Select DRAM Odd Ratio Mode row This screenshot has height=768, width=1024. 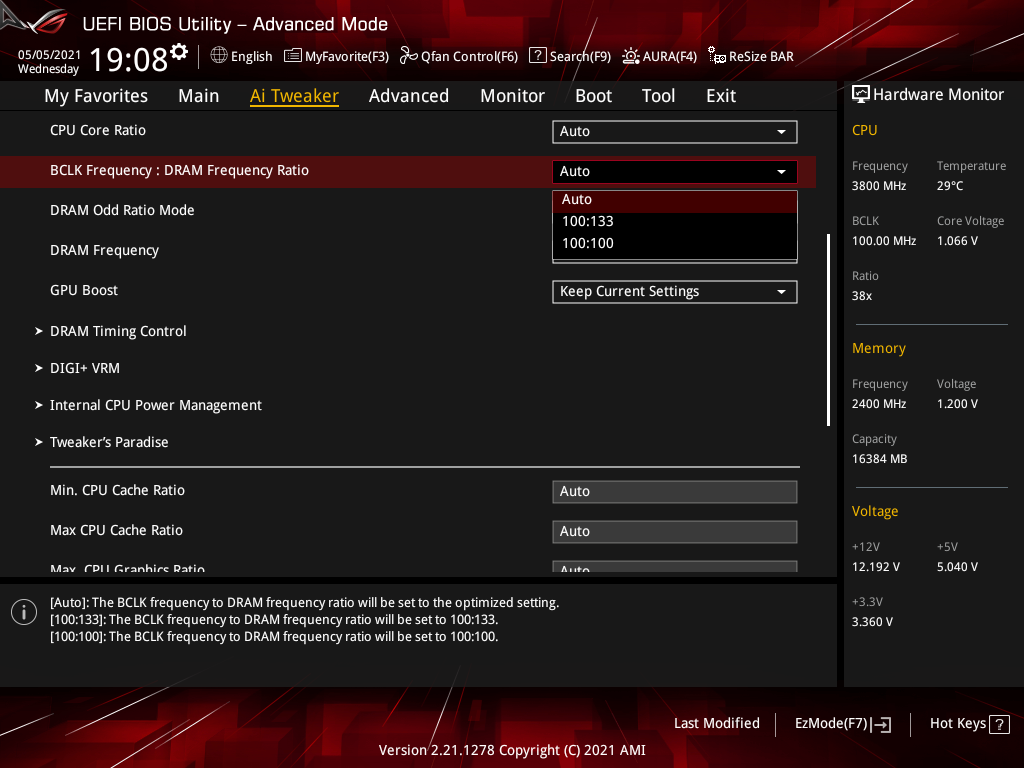[x=122, y=210]
